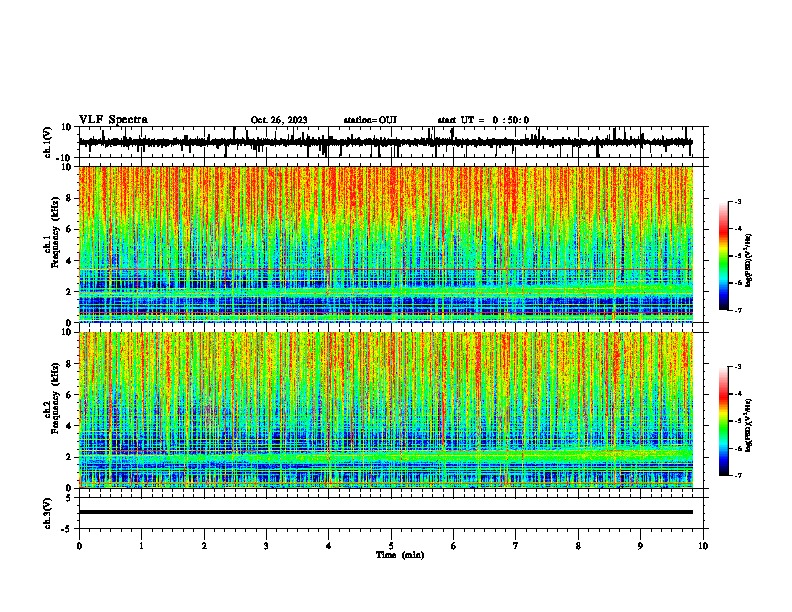Click the "ch.3(V)" axis label
792x612 pixels.
(x=48, y=513)
